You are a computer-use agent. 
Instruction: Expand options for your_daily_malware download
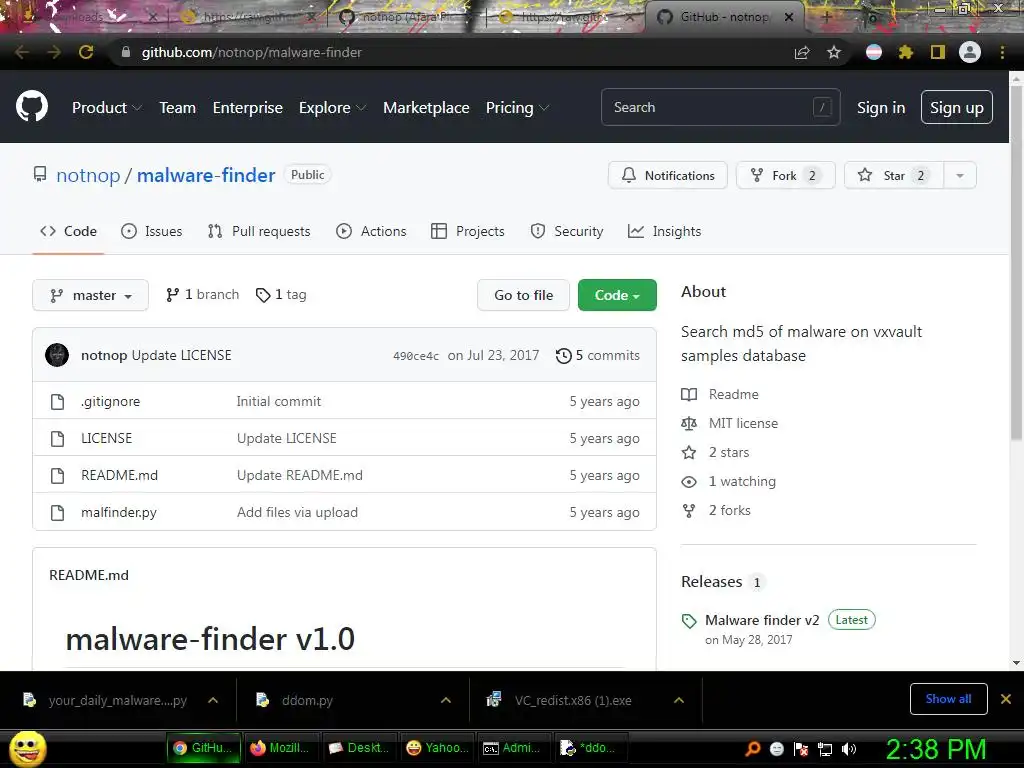213,700
